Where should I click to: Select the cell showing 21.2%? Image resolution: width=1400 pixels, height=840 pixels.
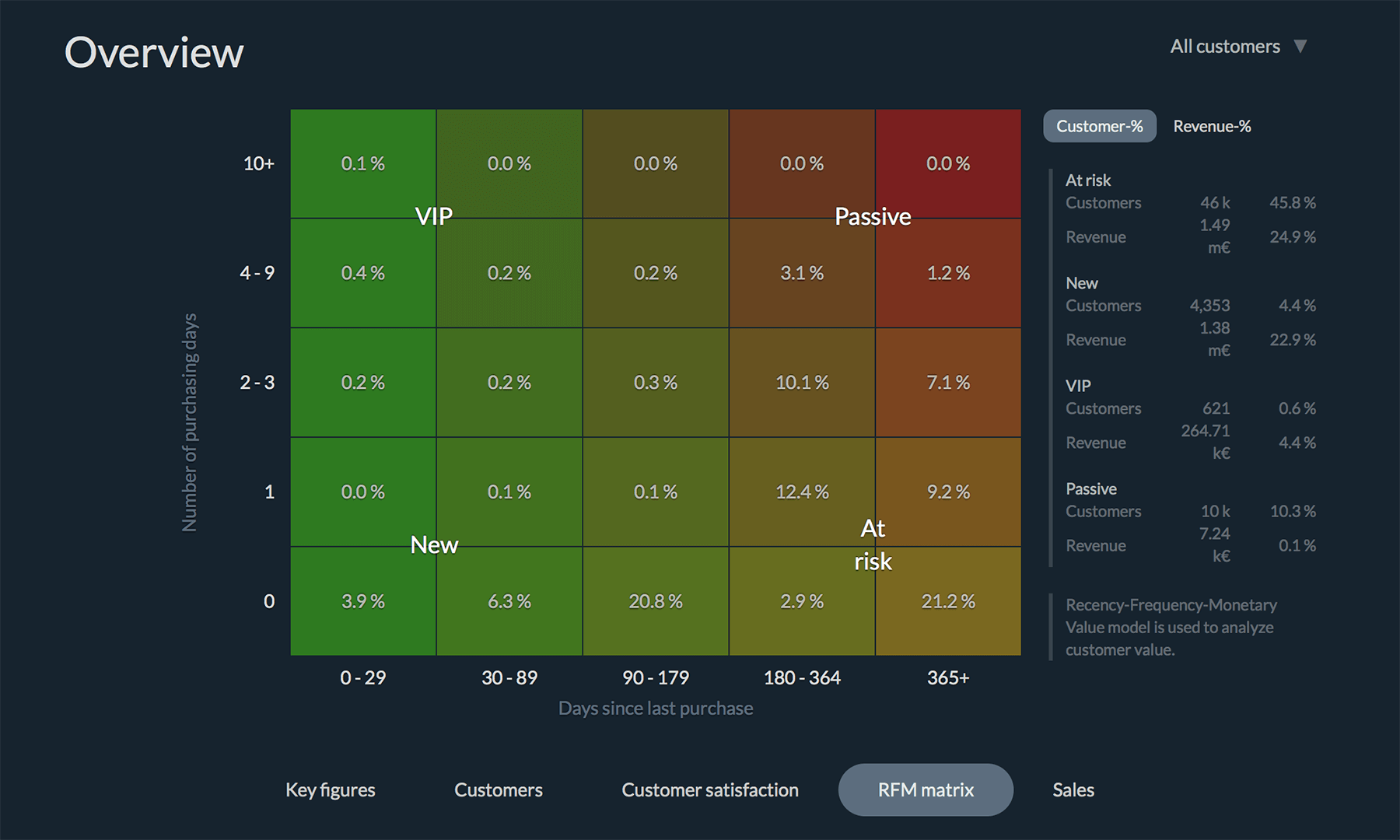[x=948, y=600]
